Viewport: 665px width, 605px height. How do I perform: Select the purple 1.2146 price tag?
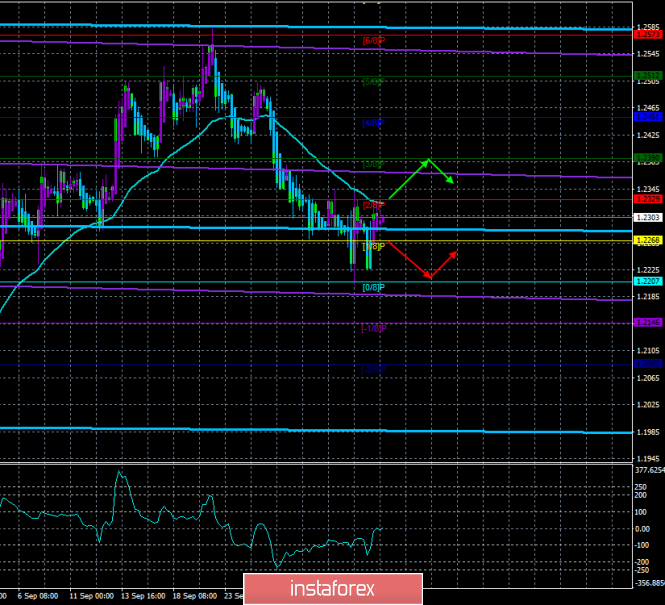pyautogui.click(x=647, y=322)
